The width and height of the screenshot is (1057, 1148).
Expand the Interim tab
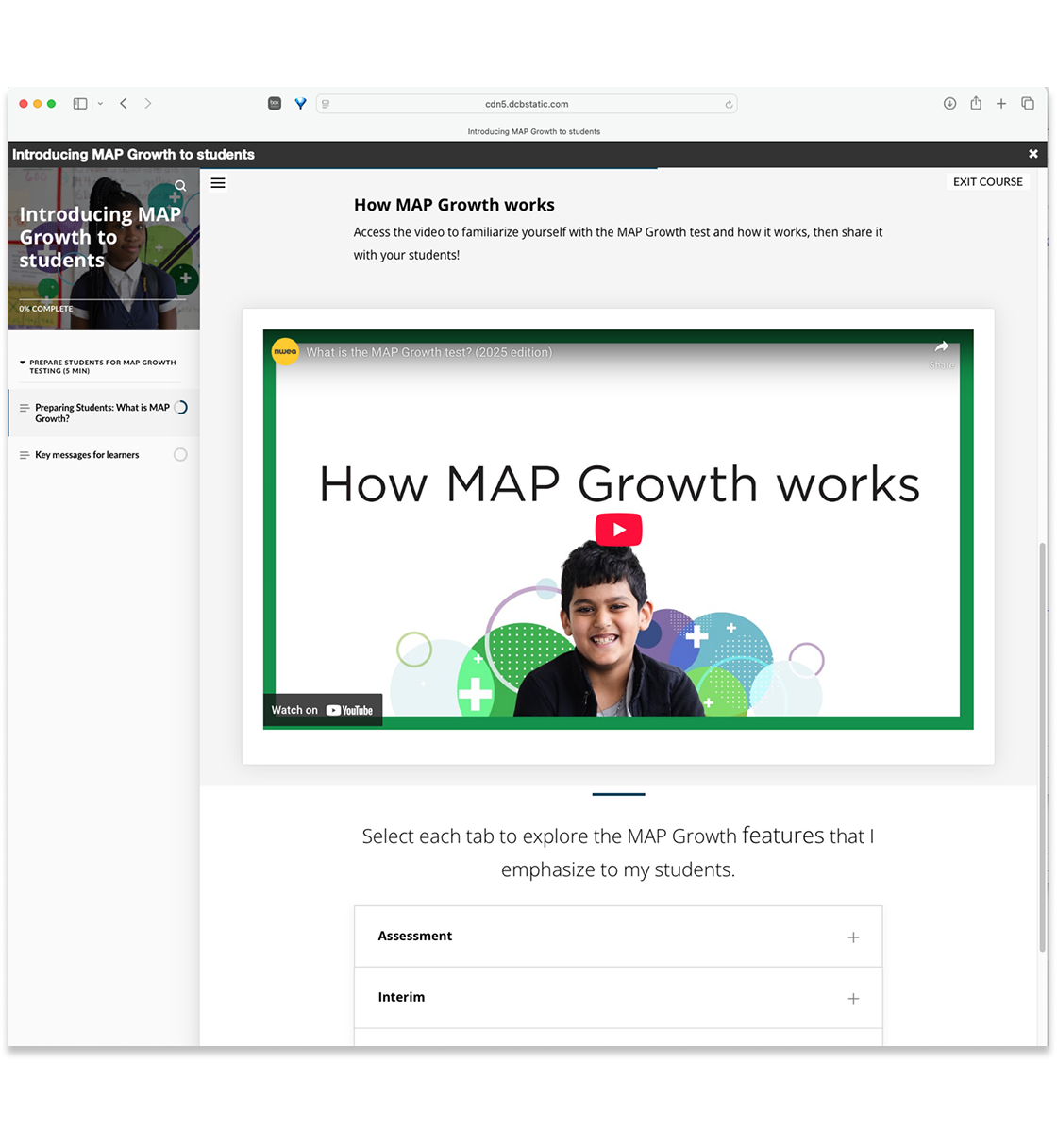click(853, 998)
